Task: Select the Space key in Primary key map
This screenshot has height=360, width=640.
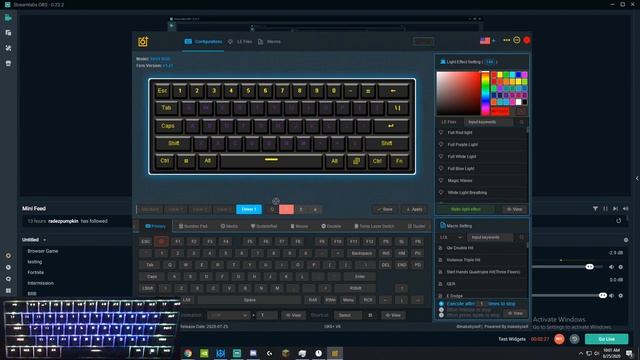Action: [250, 300]
